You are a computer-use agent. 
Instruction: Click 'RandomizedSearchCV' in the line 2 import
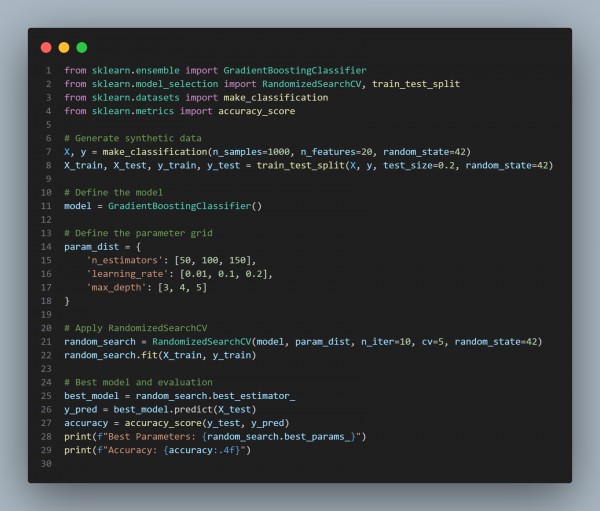point(311,84)
